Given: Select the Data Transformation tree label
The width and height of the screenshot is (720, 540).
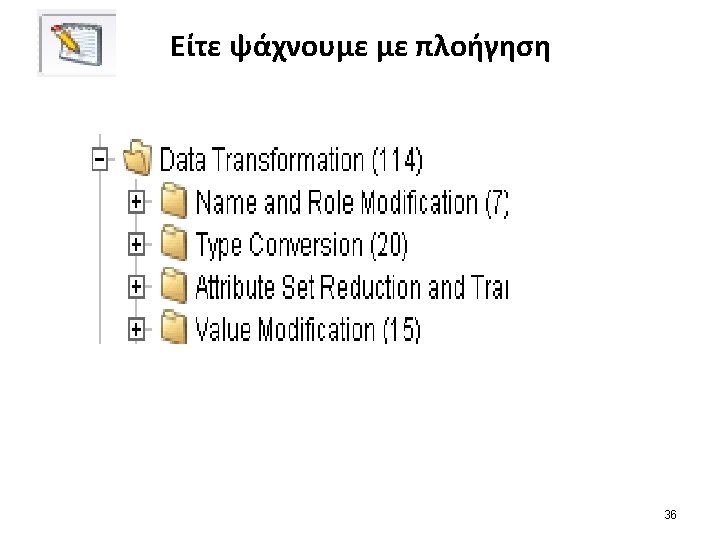Looking at the screenshot, I should click(x=262, y=159).
